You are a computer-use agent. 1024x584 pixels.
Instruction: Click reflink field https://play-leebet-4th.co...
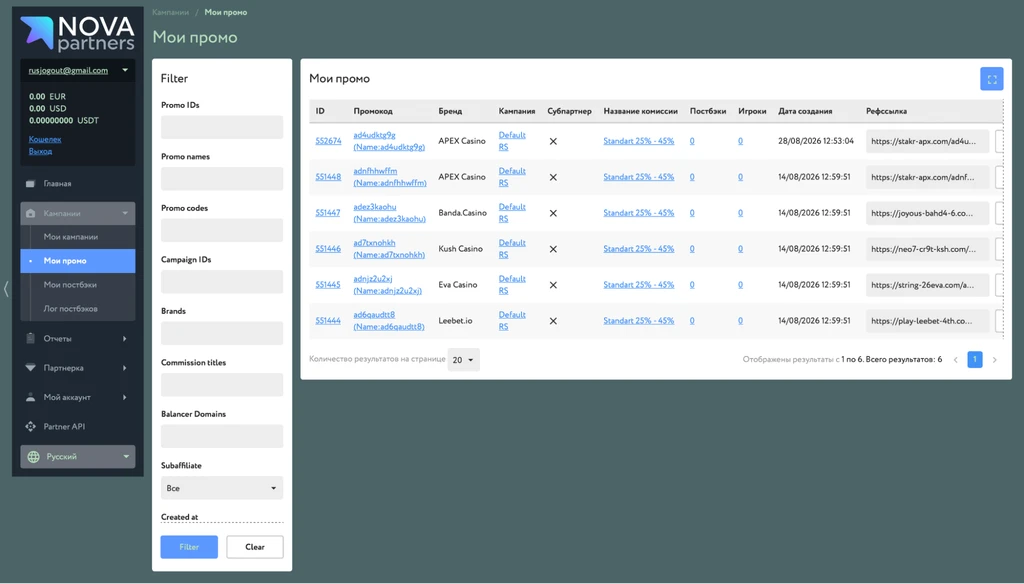click(927, 321)
